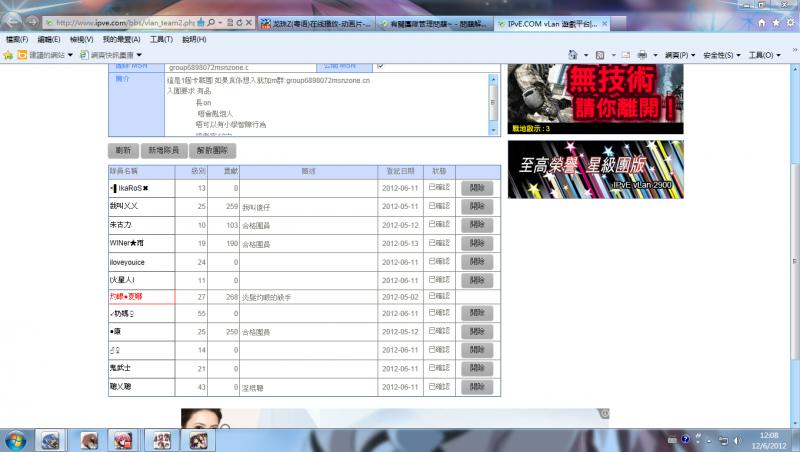
Task: Click the address bar URL field
Action: tap(125, 23)
